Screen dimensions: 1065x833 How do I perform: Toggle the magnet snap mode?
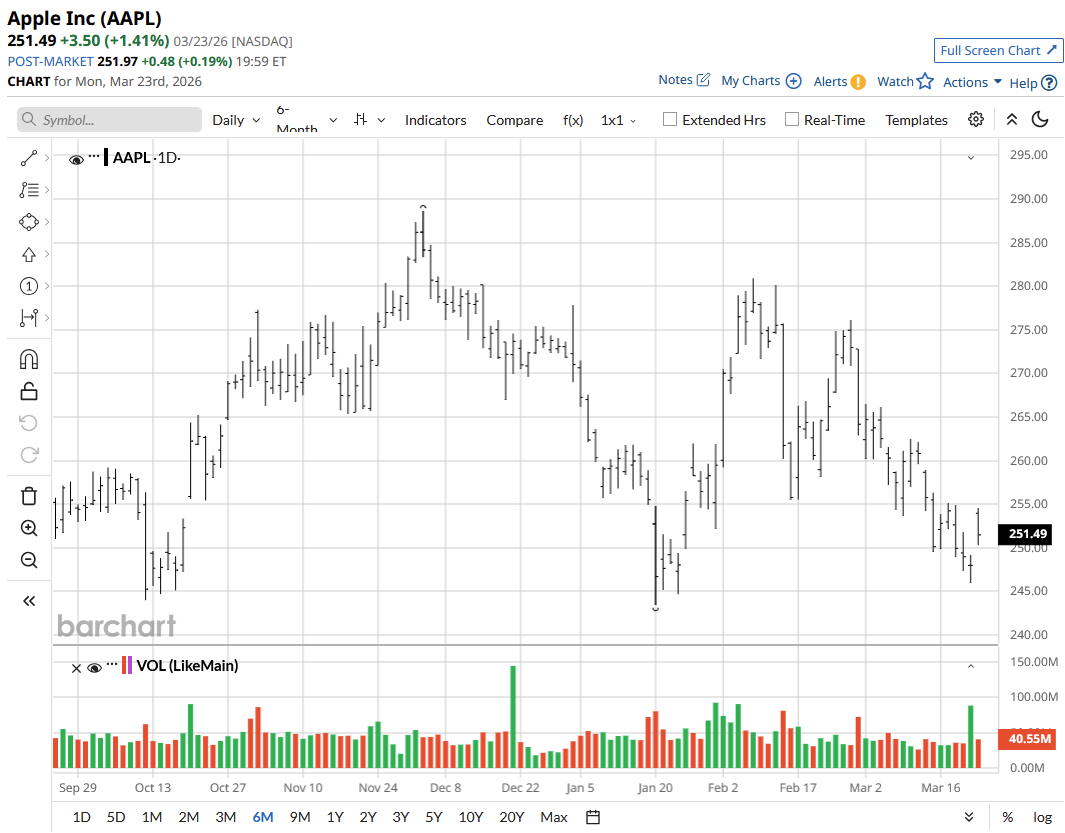click(x=29, y=359)
